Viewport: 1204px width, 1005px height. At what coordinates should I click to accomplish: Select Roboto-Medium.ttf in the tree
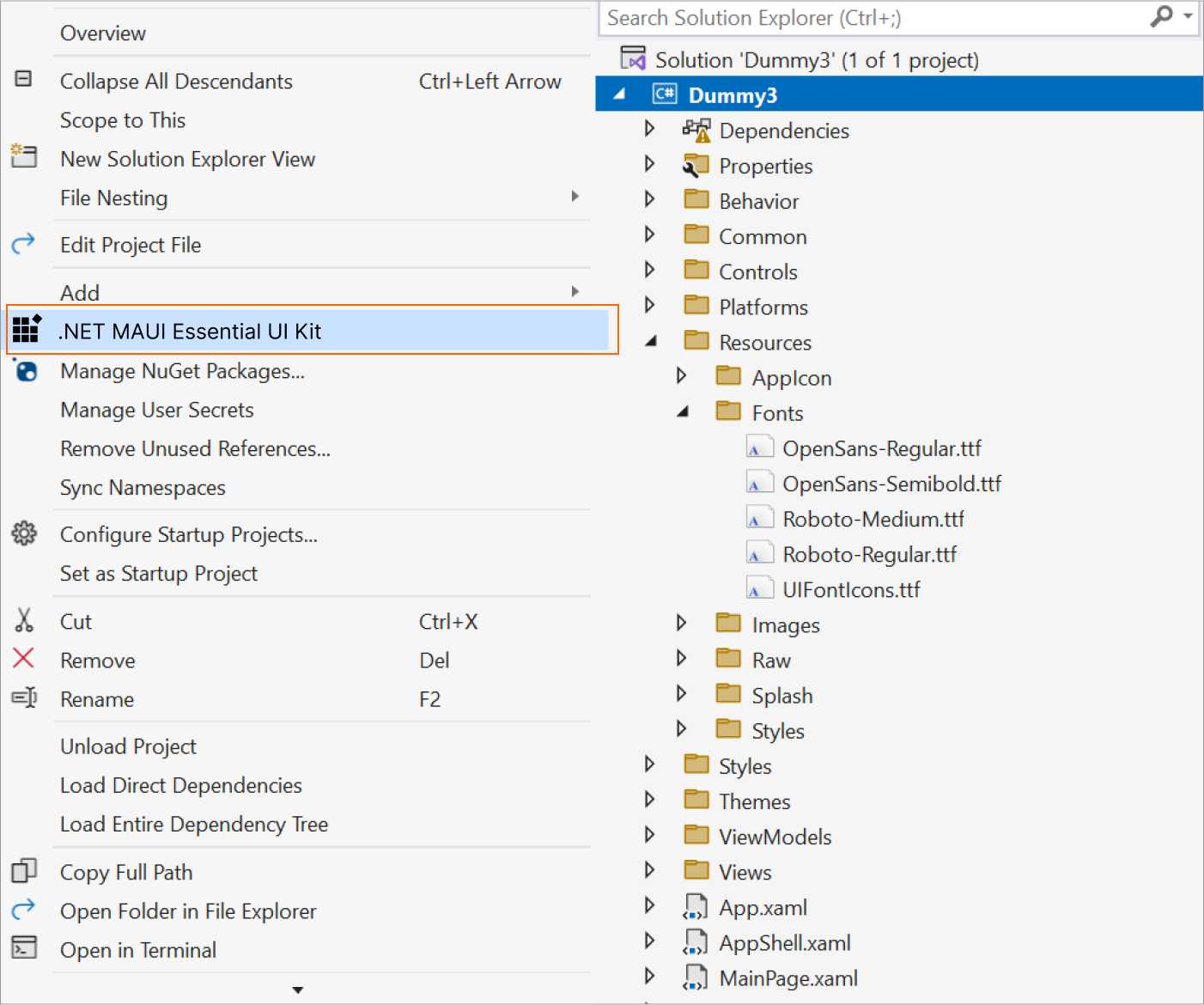[873, 519]
